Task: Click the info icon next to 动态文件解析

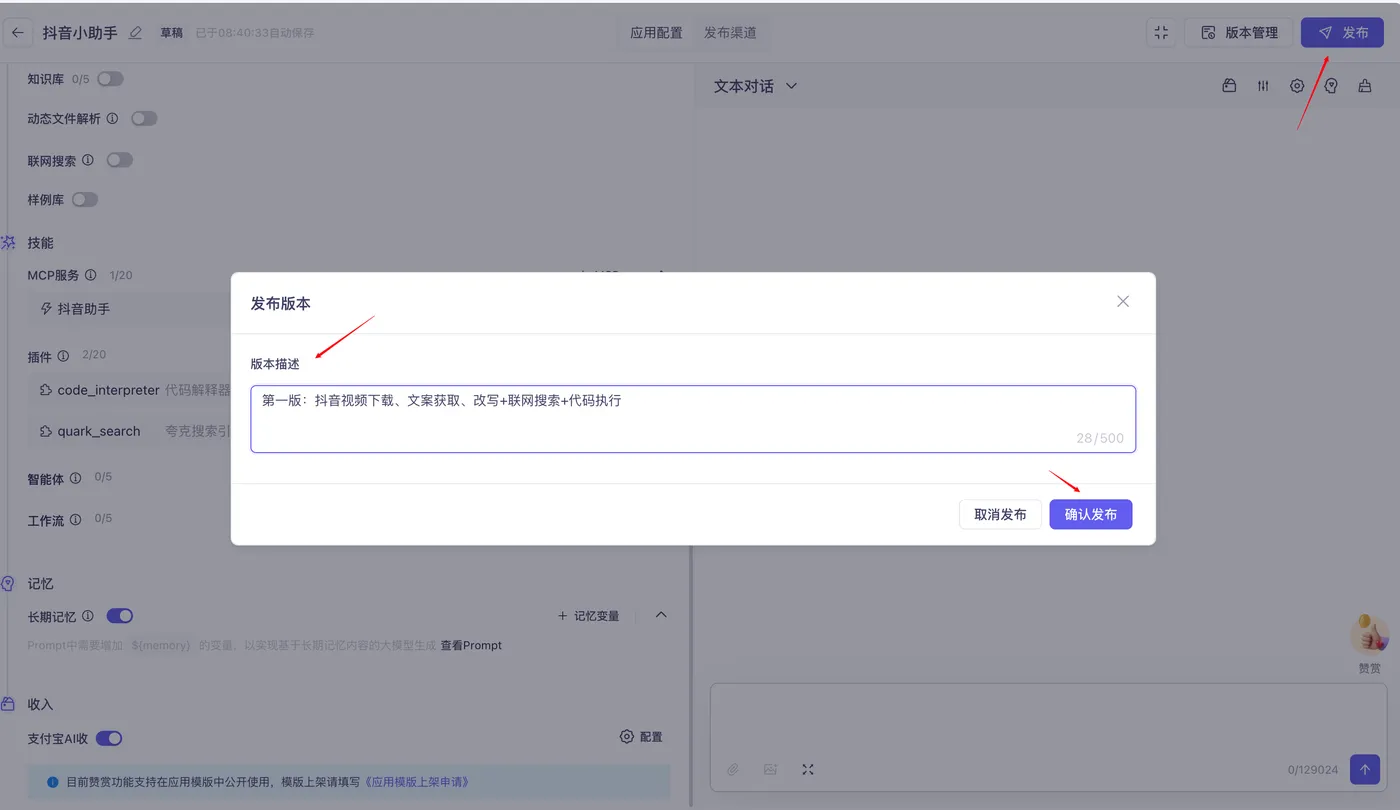Action: pos(112,118)
